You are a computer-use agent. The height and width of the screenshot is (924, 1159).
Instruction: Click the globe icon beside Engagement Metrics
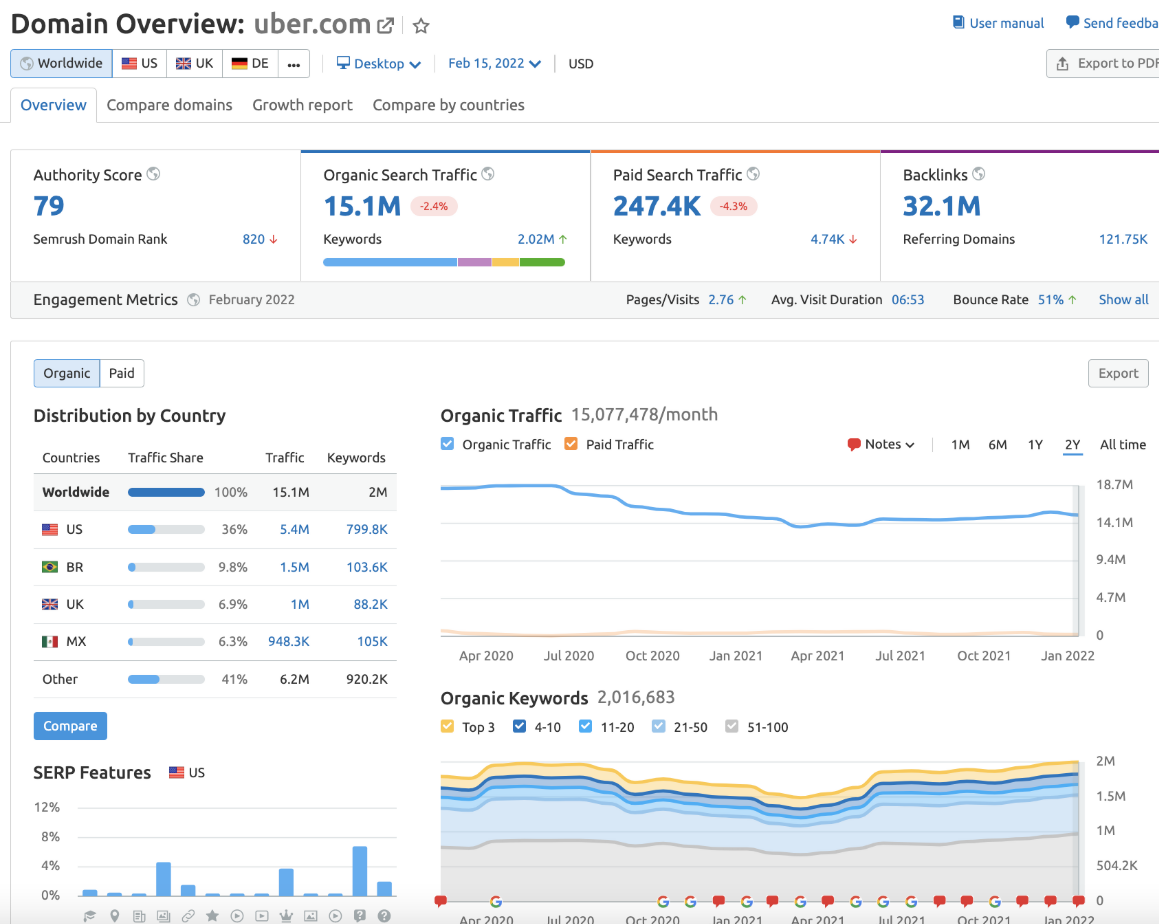(x=194, y=299)
